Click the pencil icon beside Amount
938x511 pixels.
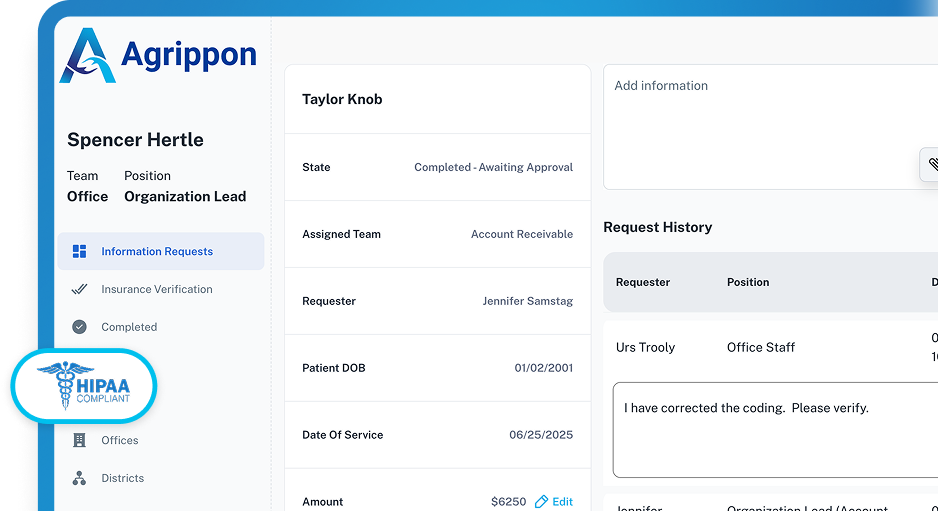coord(542,502)
